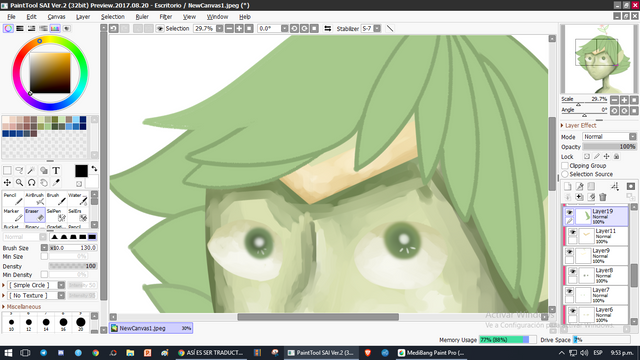Screen dimensions: 640x360
Task: Open the Canvas menu
Action: pos(56,17)
